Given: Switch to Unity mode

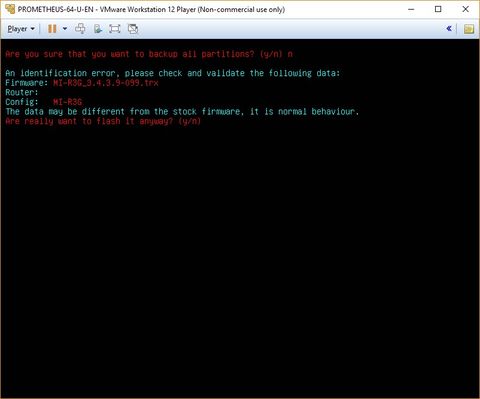Looking at the screenshot, I should 133,29.
